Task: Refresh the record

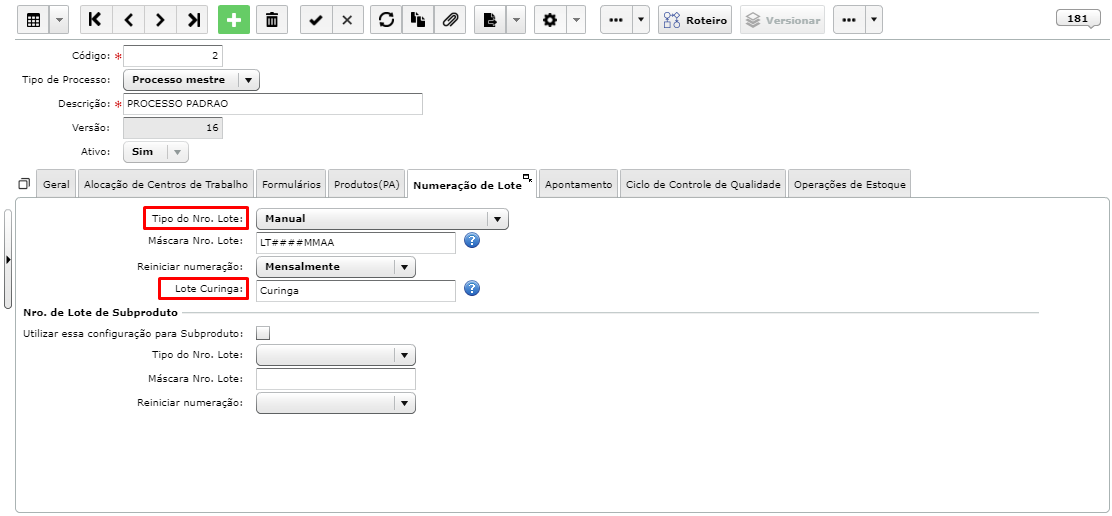Action: pyautogui.click(x=386, y=21)
